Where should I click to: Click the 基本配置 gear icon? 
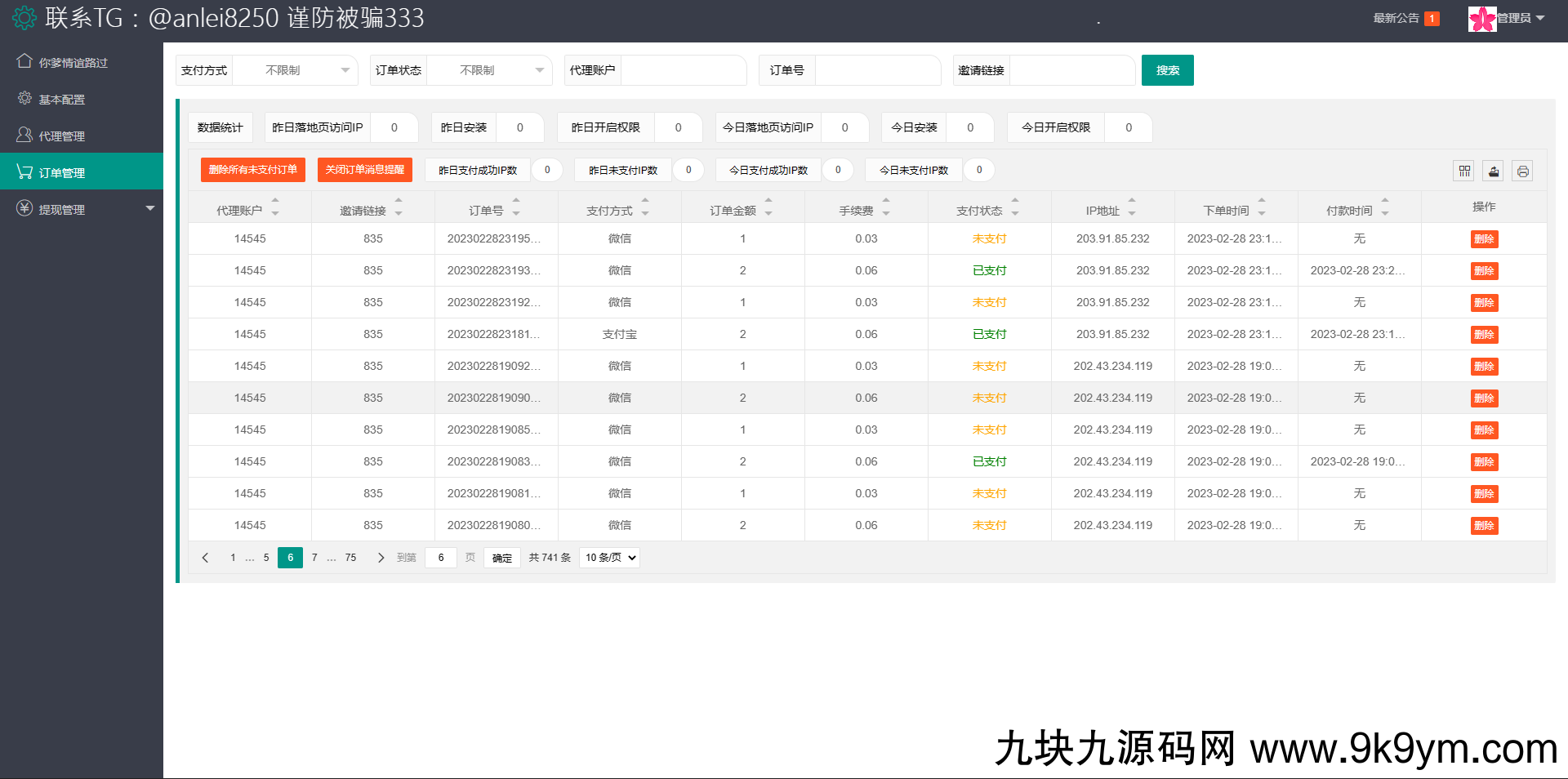24,98
